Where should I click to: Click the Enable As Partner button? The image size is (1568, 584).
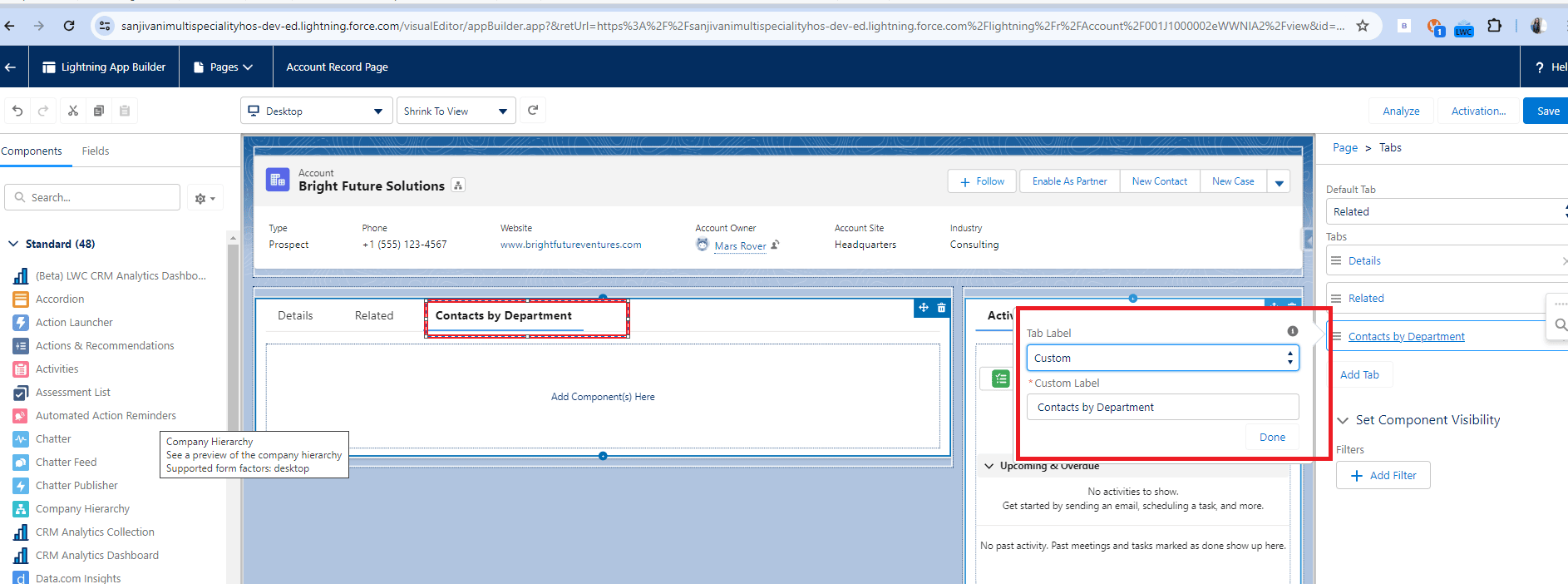tap(1069, 181)
